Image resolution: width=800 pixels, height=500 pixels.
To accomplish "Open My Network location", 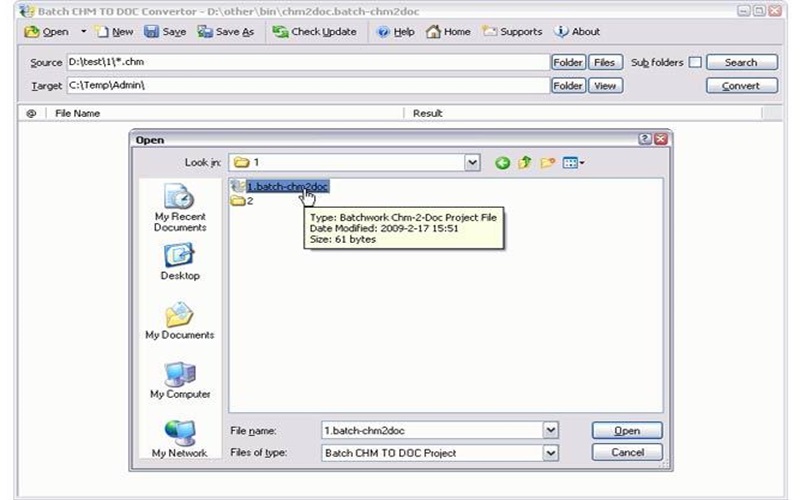I will tap(180, 439).
